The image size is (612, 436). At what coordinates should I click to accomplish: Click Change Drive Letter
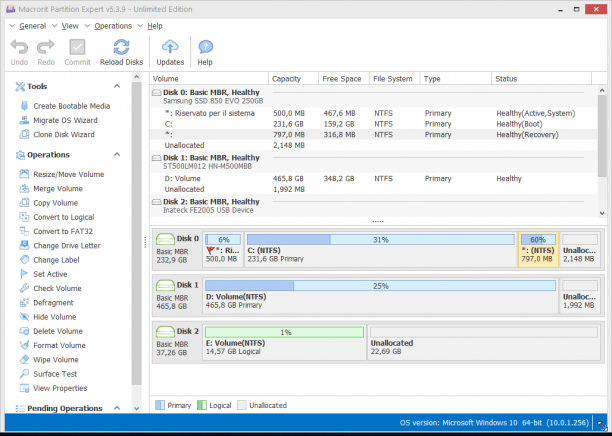[x=60, y=246]
